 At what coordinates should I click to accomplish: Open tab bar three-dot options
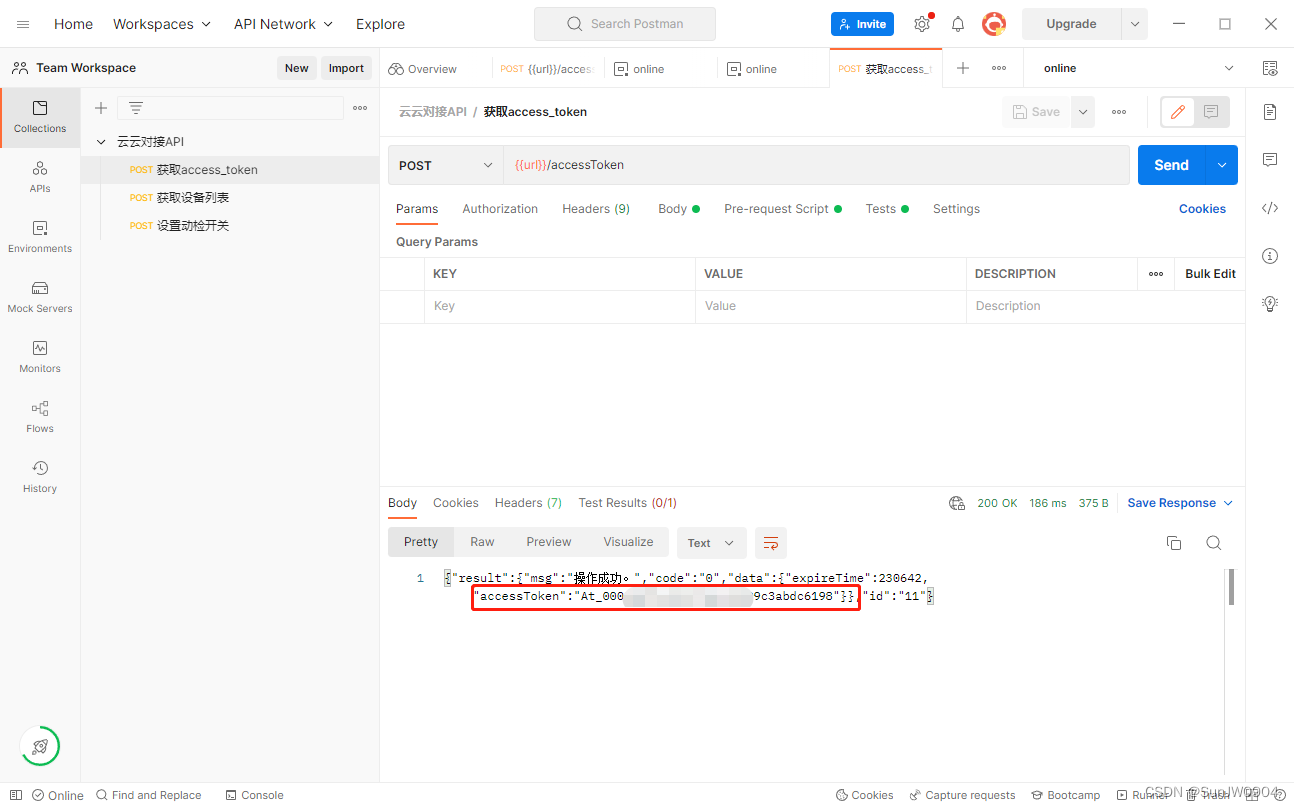tap(999, 68)
